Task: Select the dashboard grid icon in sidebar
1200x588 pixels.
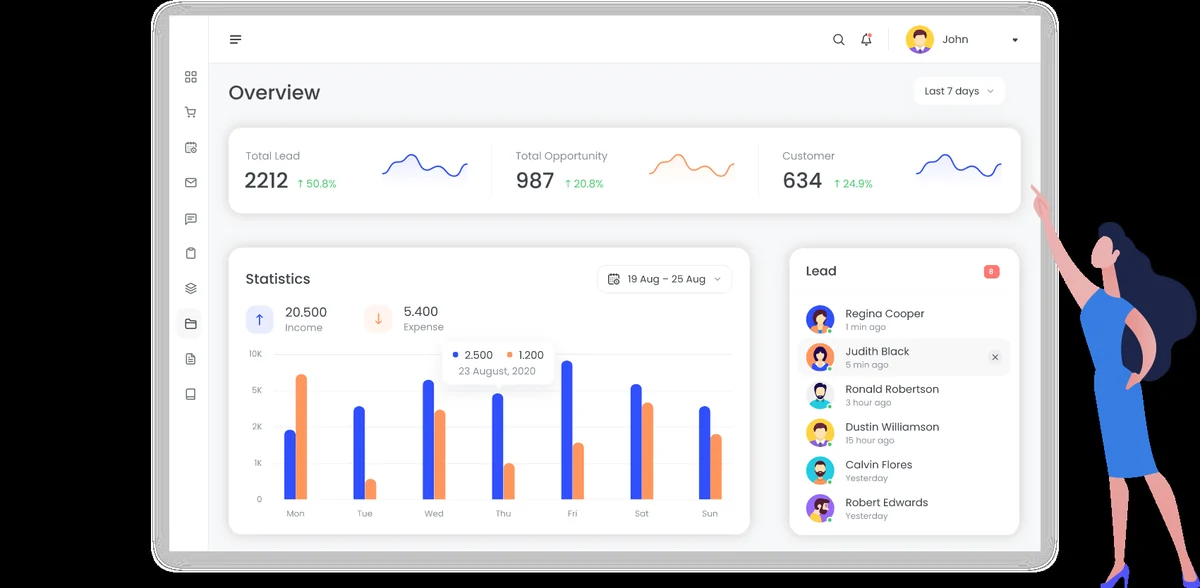Action: tap(191, 77)
